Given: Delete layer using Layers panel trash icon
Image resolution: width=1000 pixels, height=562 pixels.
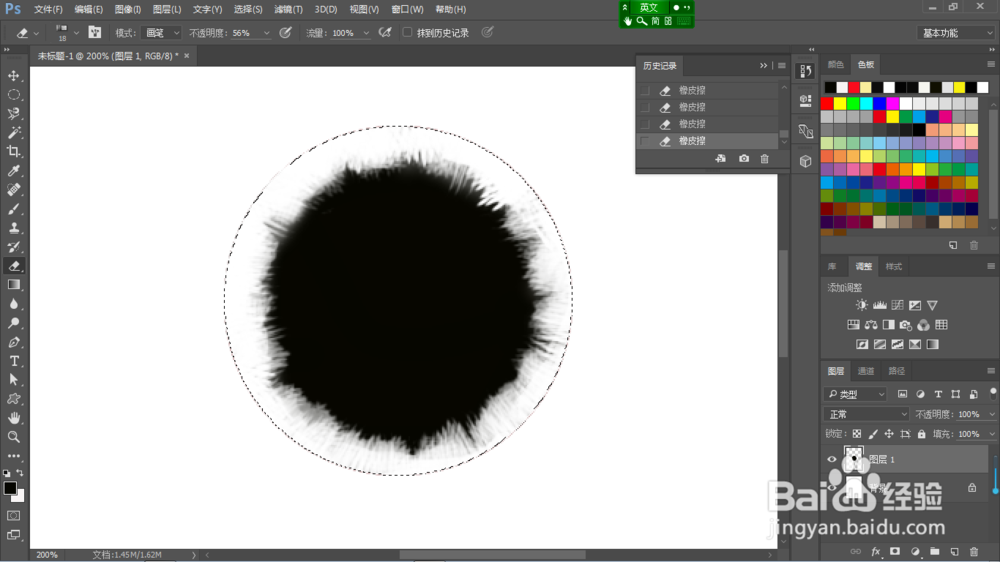Looking at the screenshot, I should pos(973,551).
